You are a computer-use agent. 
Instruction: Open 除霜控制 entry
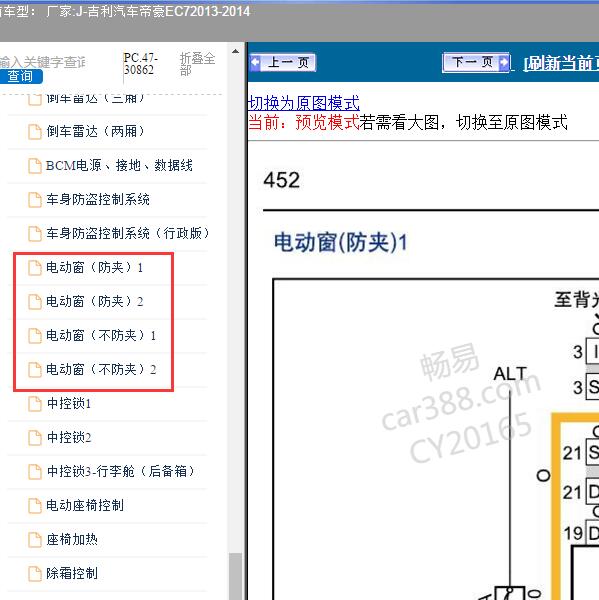[x=72, y=573]
